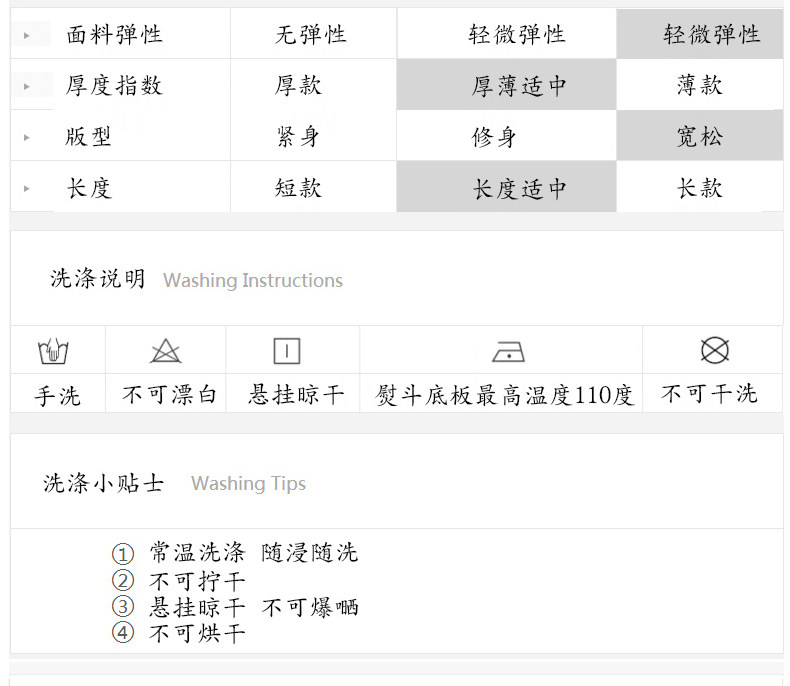
Task: Click tip three text 悬挂晾干
Action: pyautogui.click(x=198, y=607)
